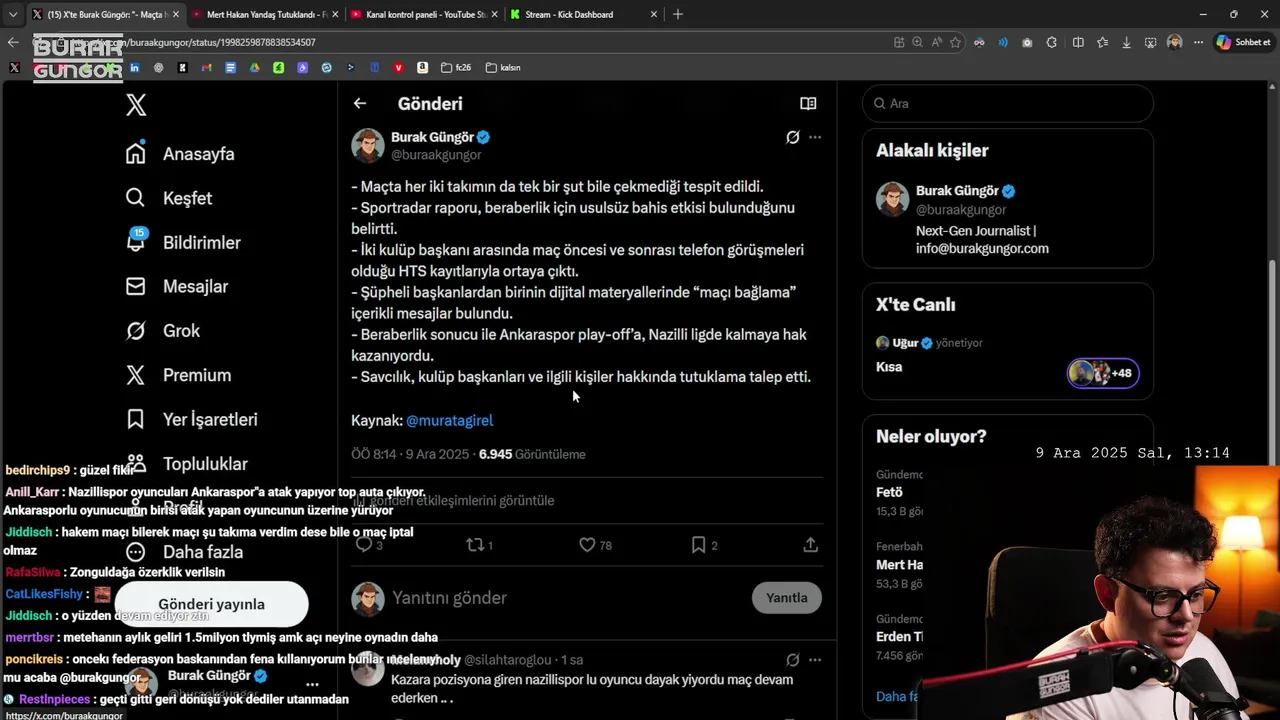Open Amazon bookmark icon

pyautogui.click(x=422, y=67)
